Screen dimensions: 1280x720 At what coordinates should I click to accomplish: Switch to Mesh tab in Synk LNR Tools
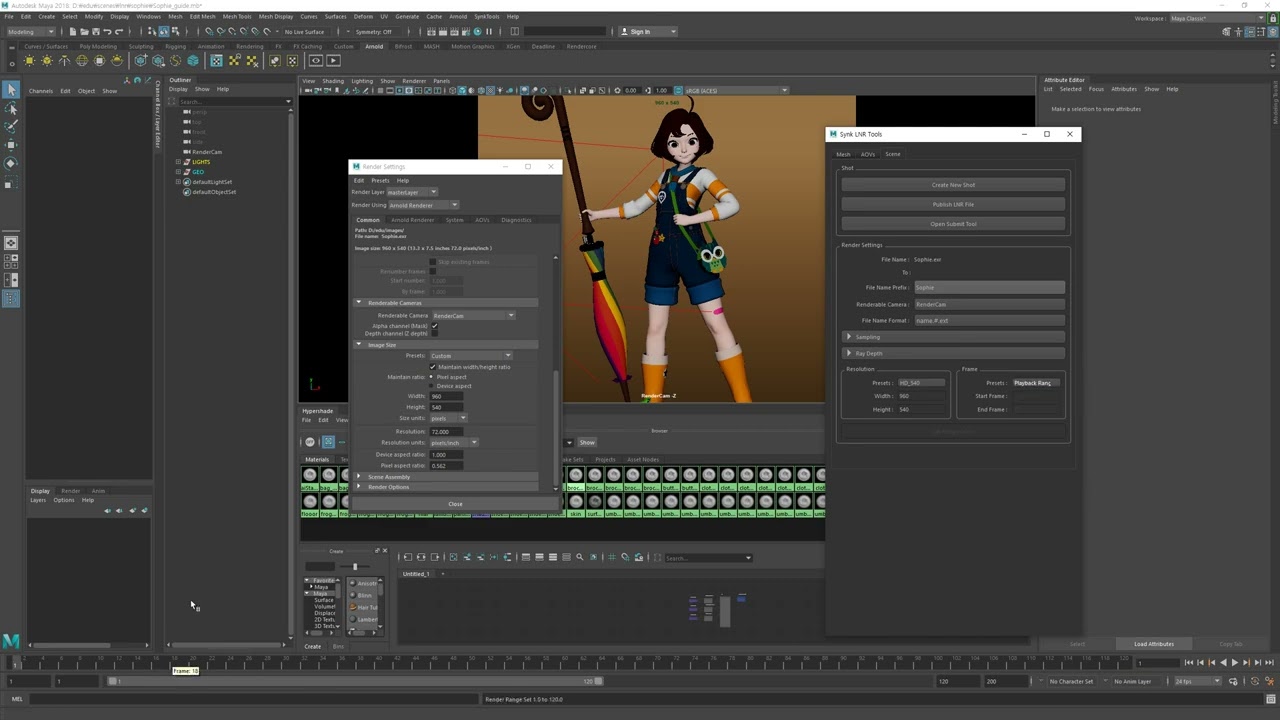pyautogui.click(x=843, y=154)
